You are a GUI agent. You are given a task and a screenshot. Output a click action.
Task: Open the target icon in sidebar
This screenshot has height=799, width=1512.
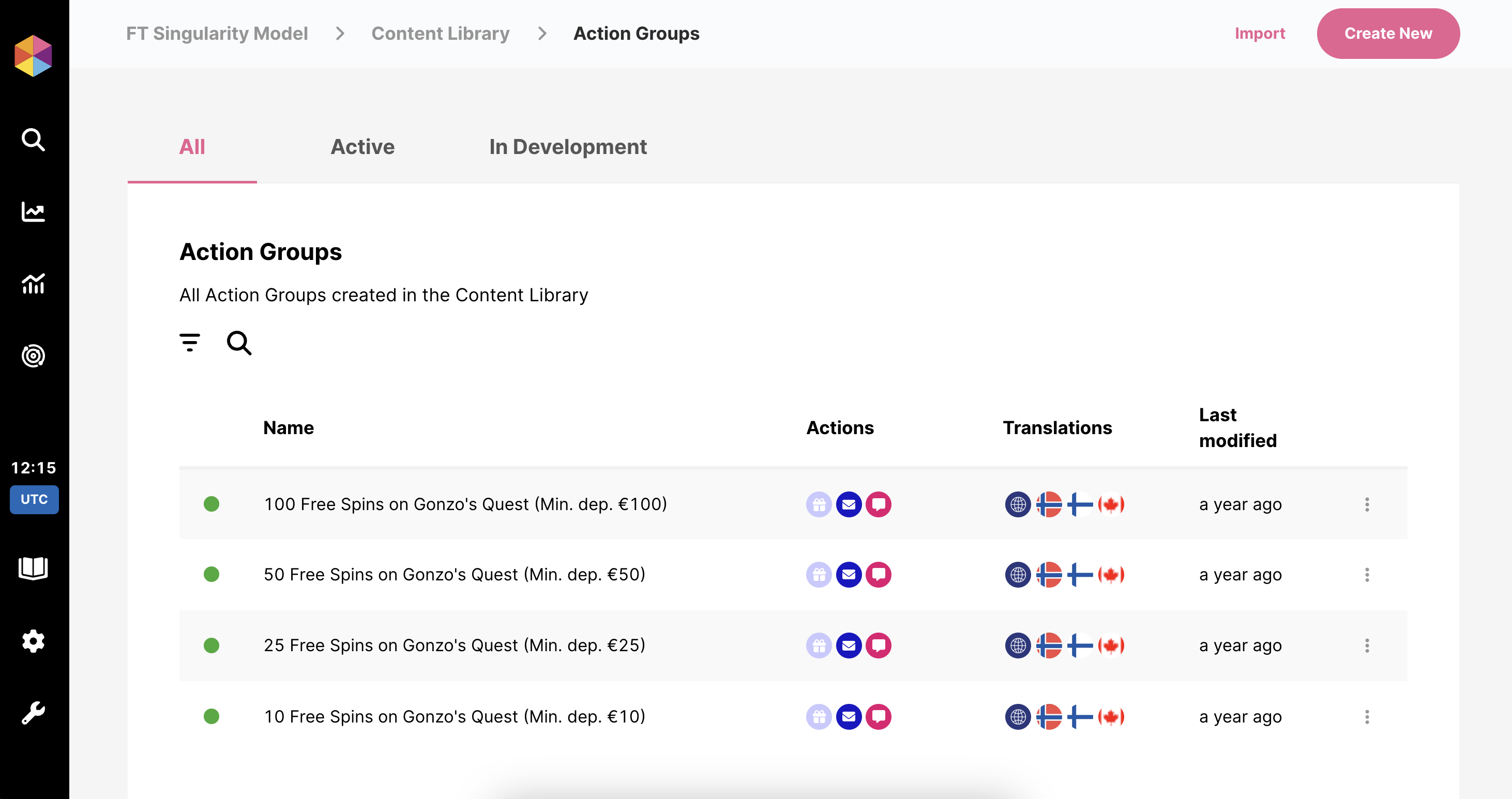[33, 356]
